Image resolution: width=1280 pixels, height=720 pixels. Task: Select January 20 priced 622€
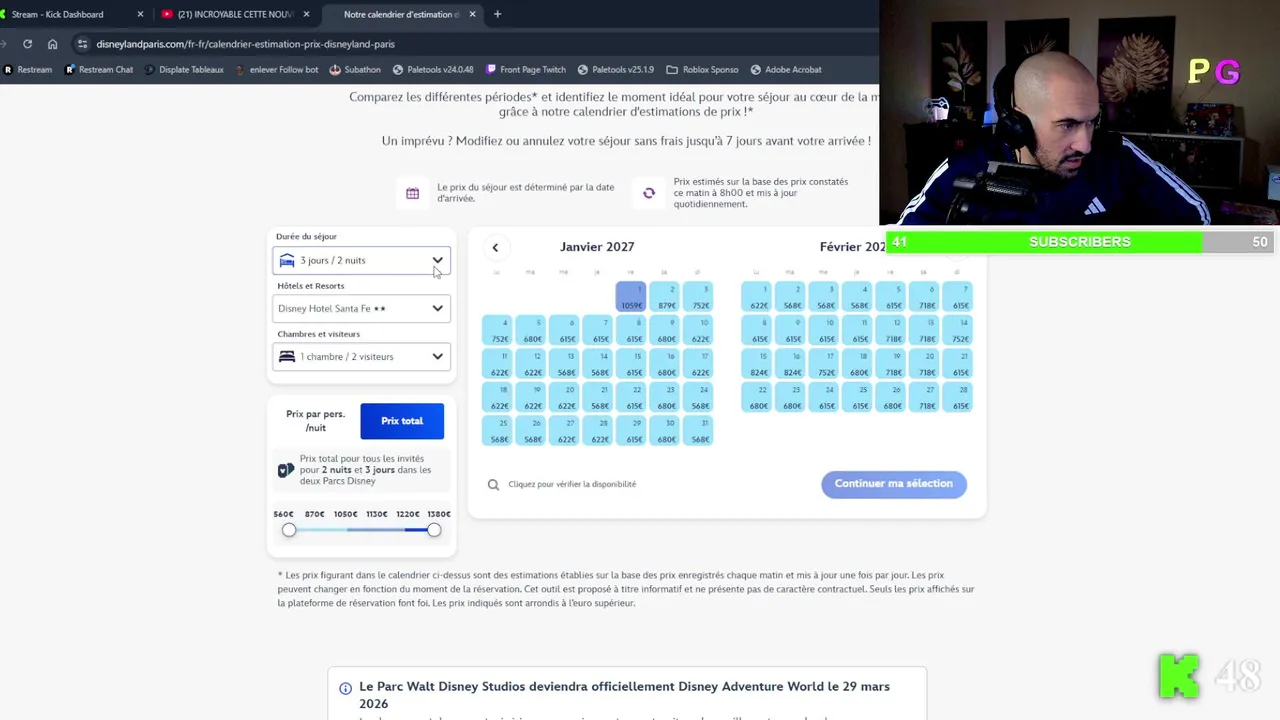[x=565, y=397]
